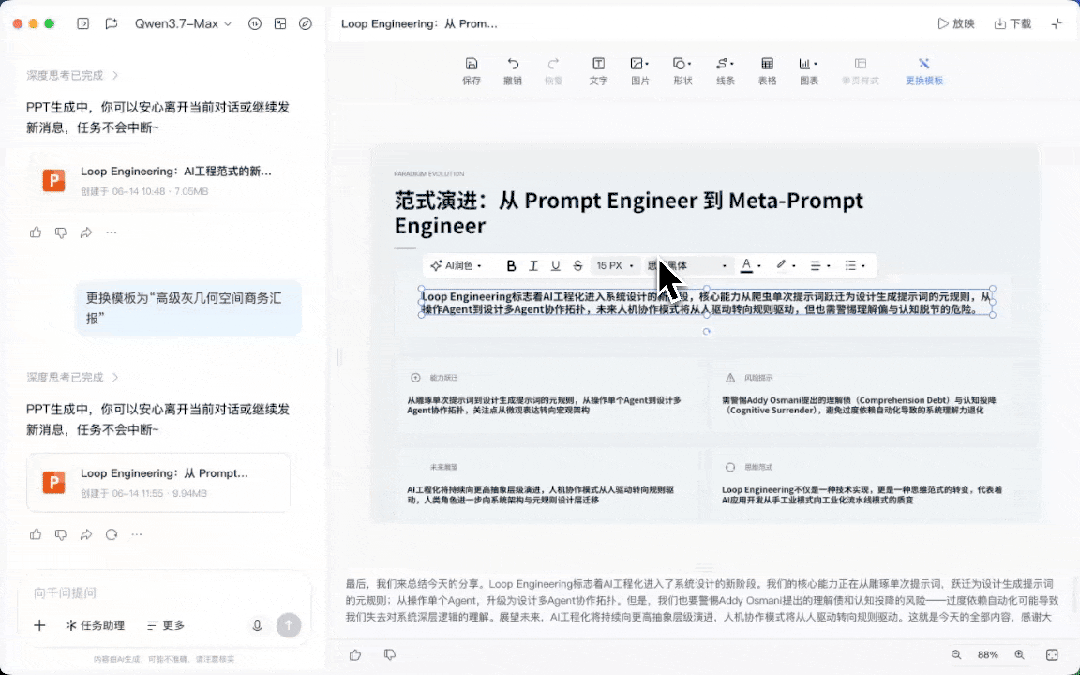Screen dimensions: 1080x675
Task: Like the second PPT response
Action: (x=36, y=534)
